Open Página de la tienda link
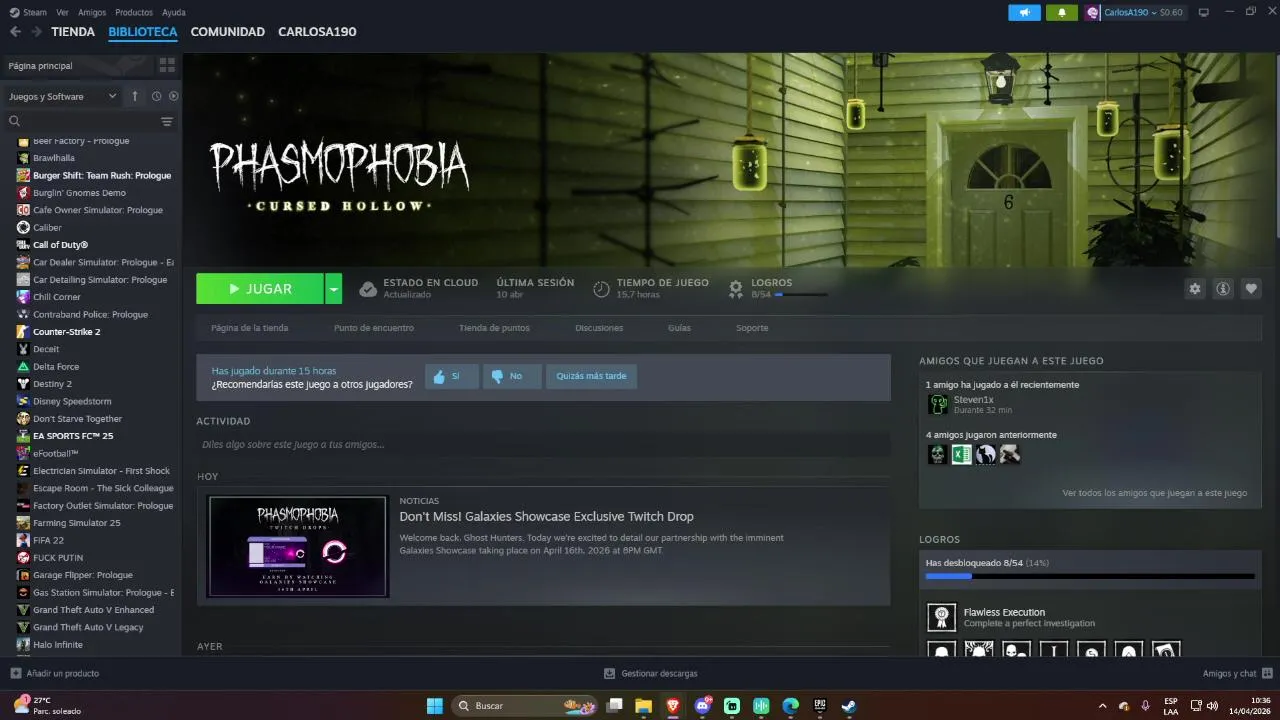The height and width of the screenshot is (720, 1280). coord(249,328)
